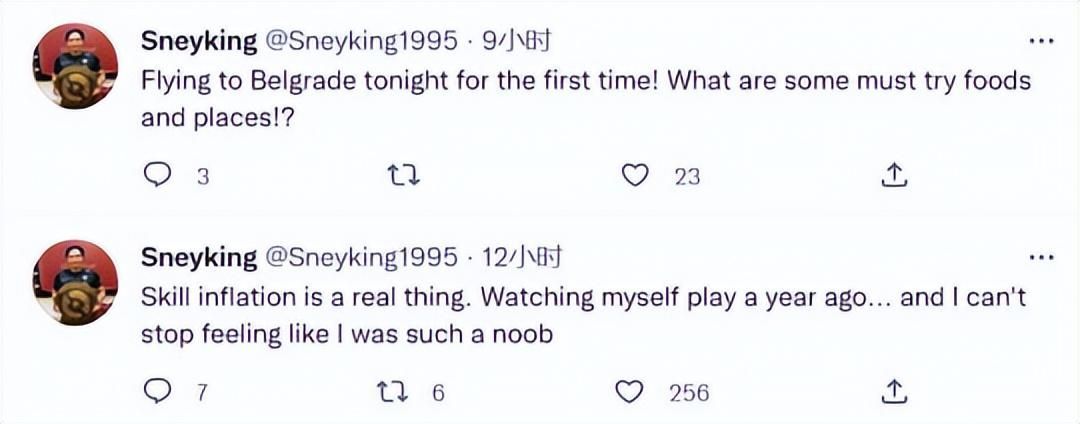The image size is (1080, 424).
Task: Open more options on the skill inflation tweet
Action: click(x=1042, y=257)
